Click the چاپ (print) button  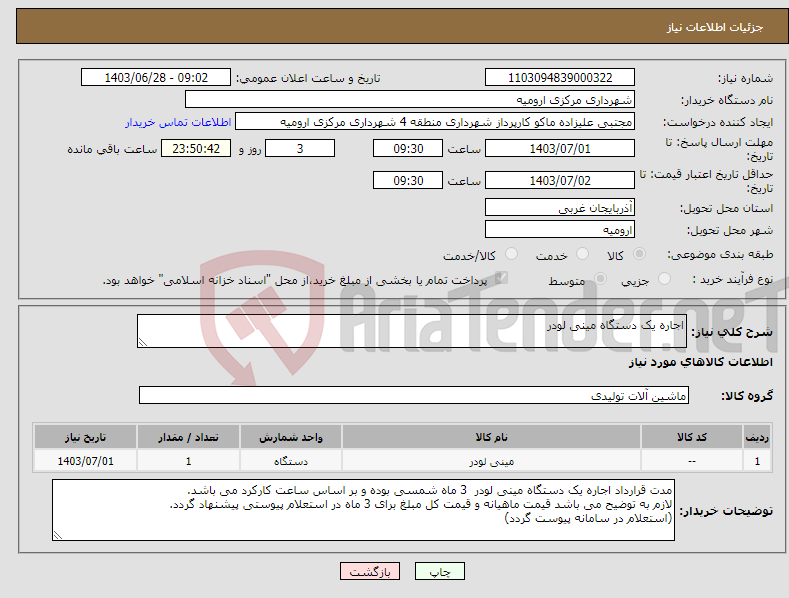click(439, 571)
